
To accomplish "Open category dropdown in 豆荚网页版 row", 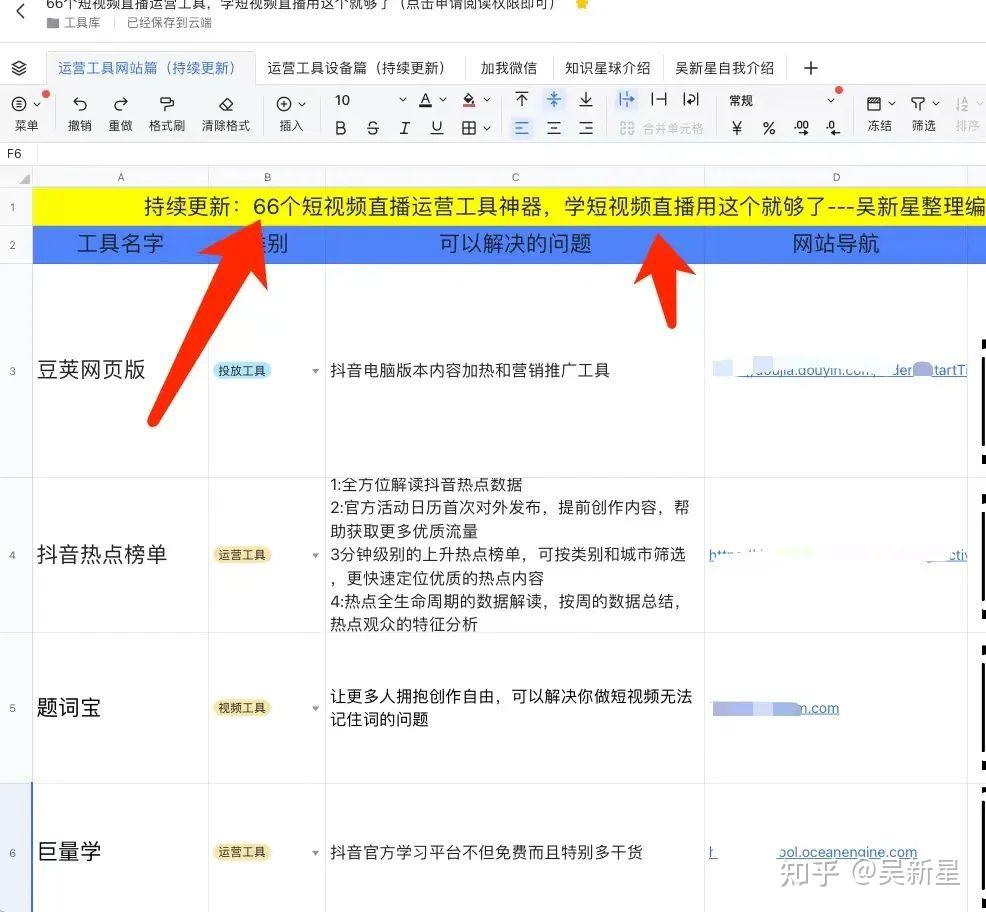I will tap(316, 371).
